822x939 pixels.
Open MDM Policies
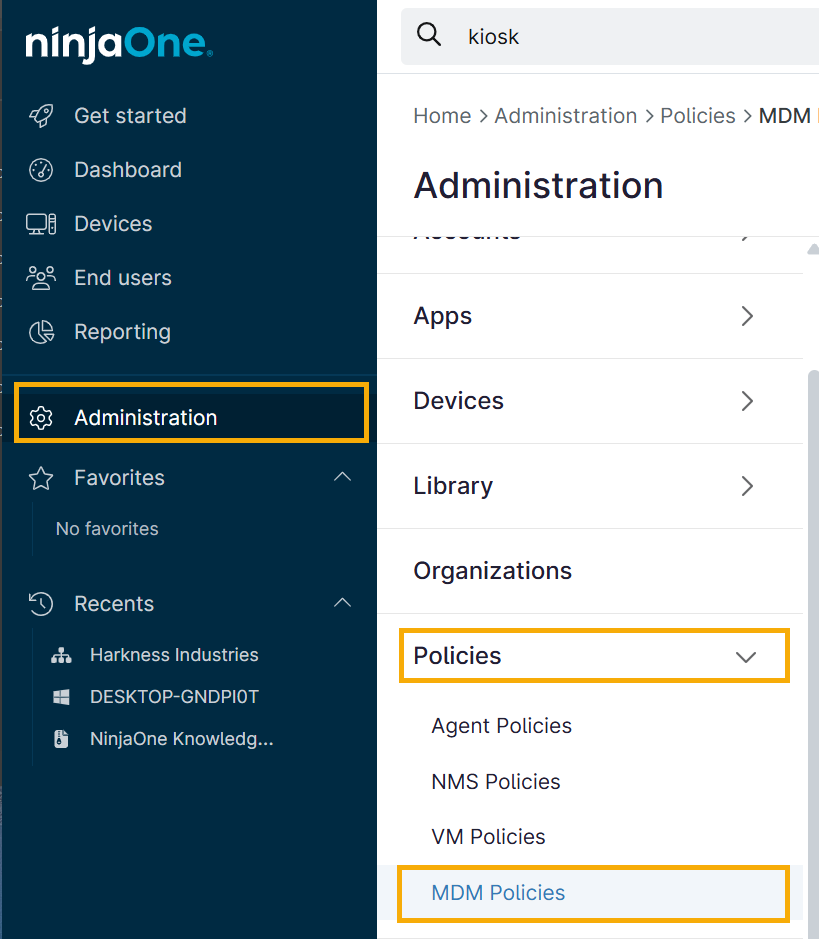coord(497,893)
